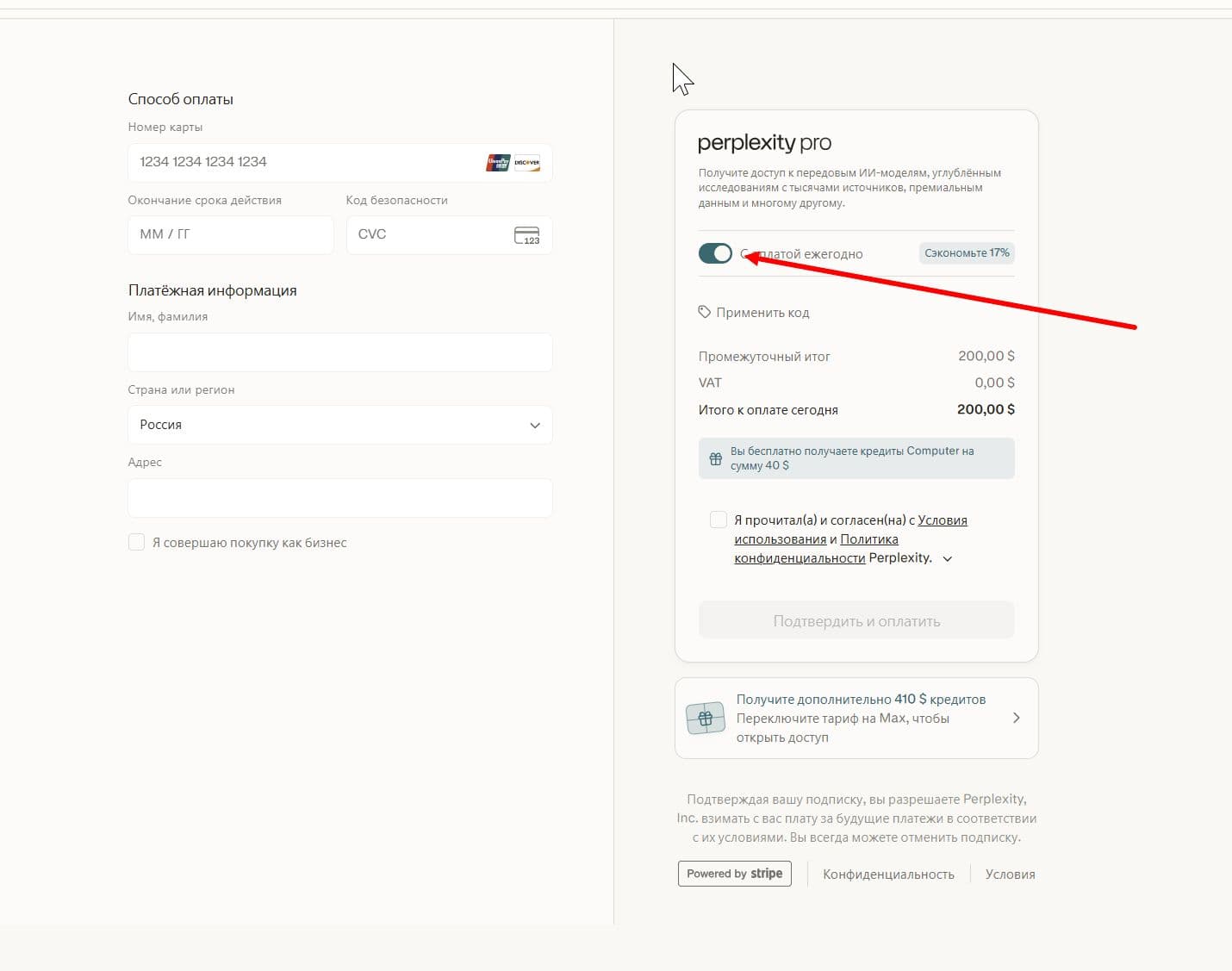This screenshot has height=971, width=1232.
Task: Click the Адрес input field
Action: pos(339,498)
